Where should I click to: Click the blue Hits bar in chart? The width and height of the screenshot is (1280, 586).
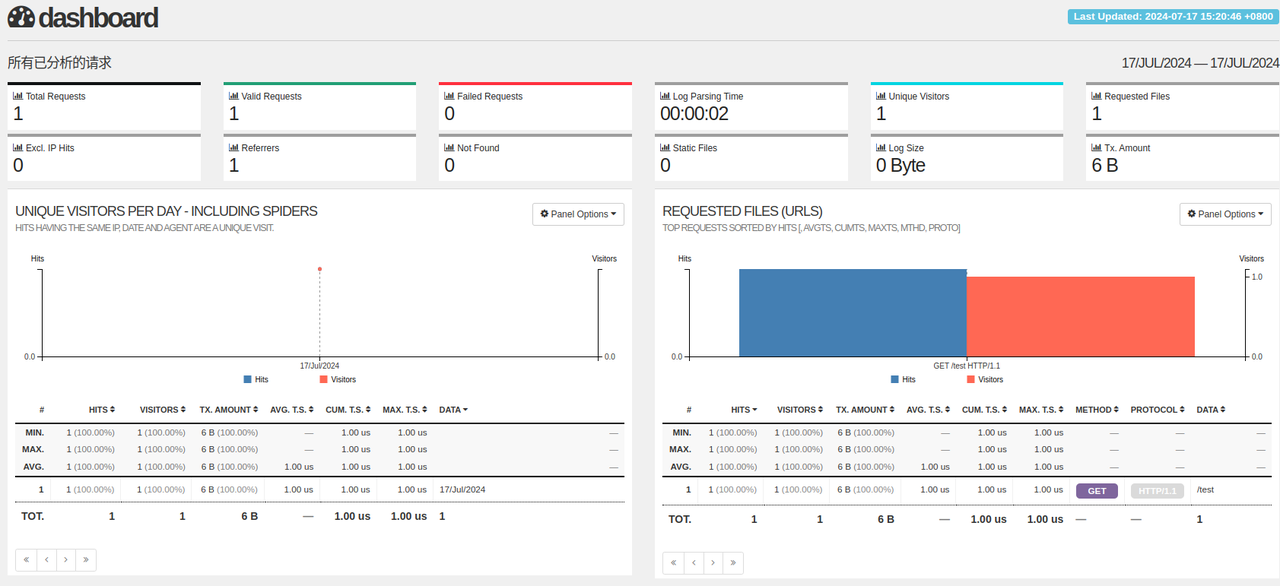pyautogui.click(x=852, y=312)
